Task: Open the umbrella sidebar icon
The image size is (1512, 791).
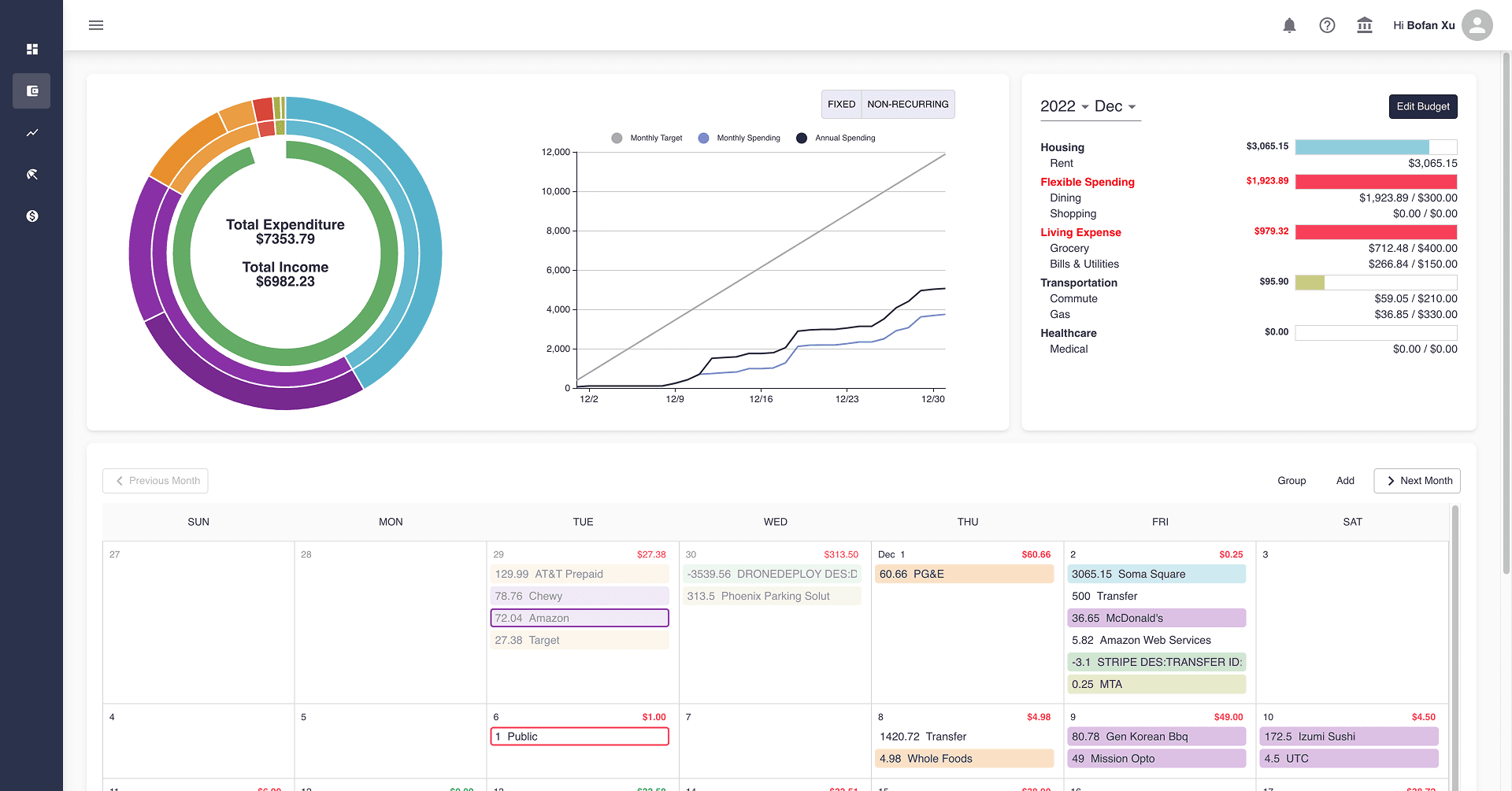Action: tap(32, 174)
